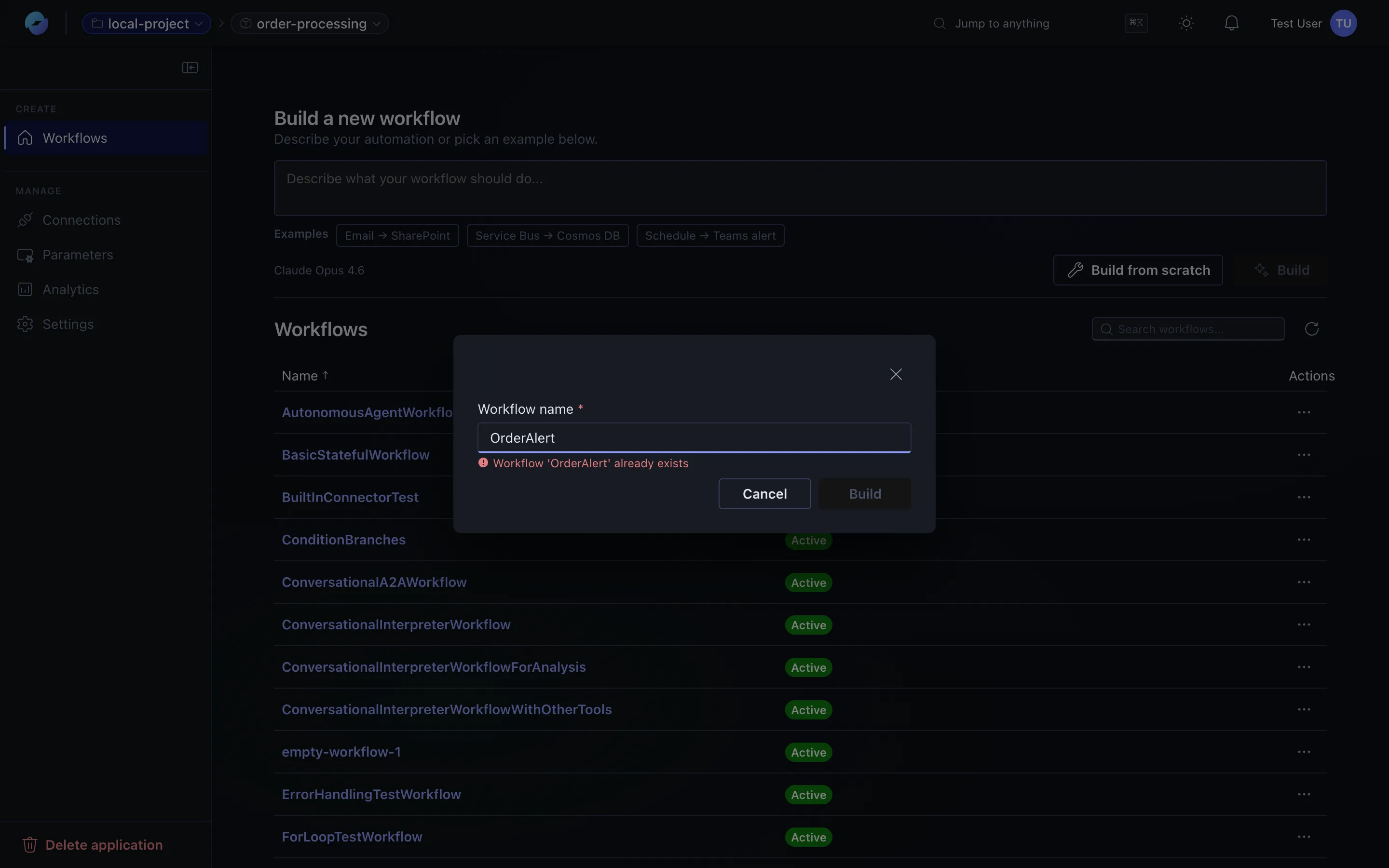Viewport: 1389px width, 868px height.
Task: Click the ⌘K shortcut badge
Action: (x=1136, y=23)
